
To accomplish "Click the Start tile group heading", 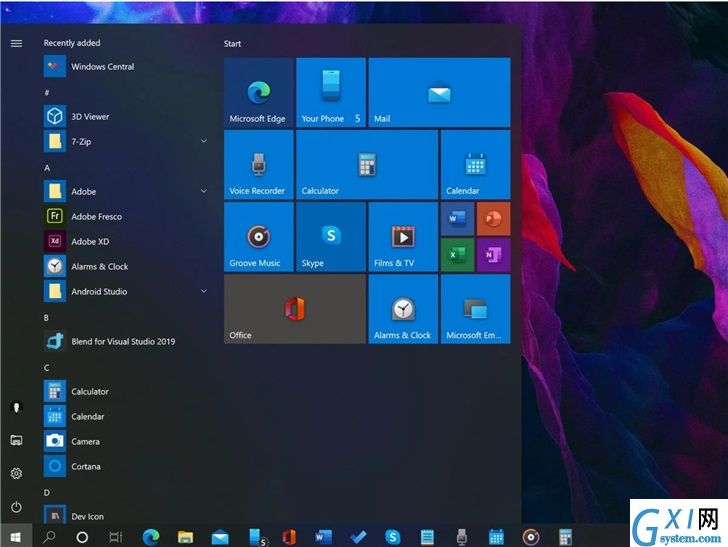I will pos(232,44).
